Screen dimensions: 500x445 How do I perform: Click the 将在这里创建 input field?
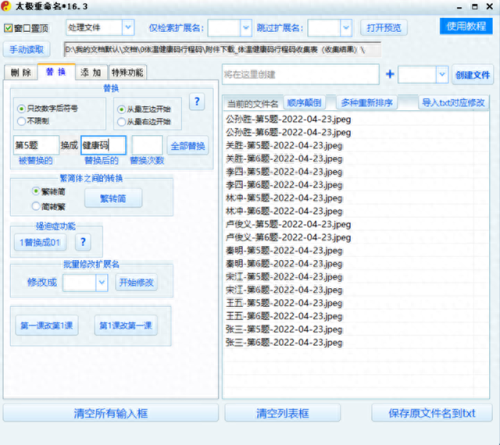[x=301, y=74]
